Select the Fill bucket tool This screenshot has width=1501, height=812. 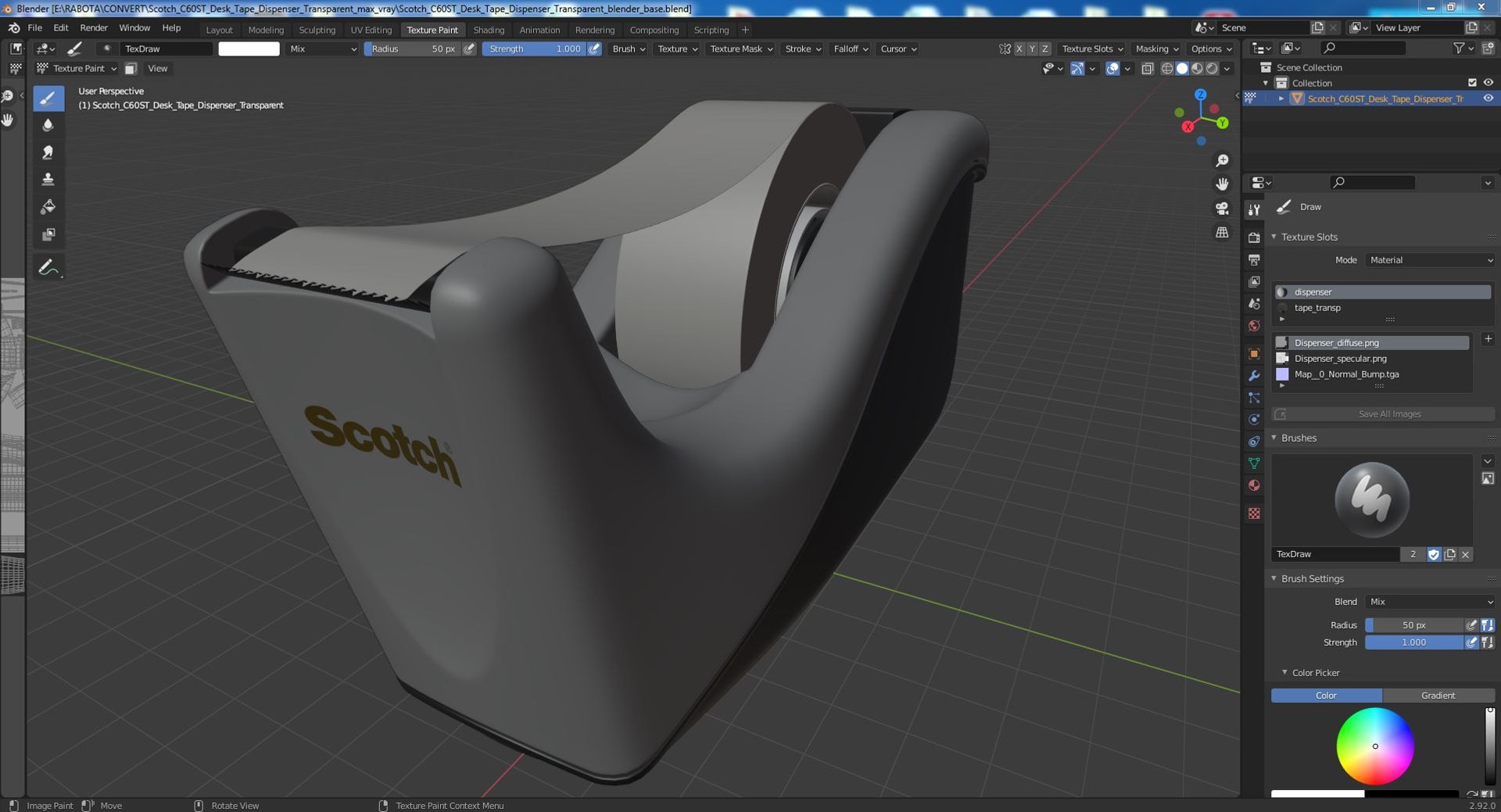(x=48, y=207)
